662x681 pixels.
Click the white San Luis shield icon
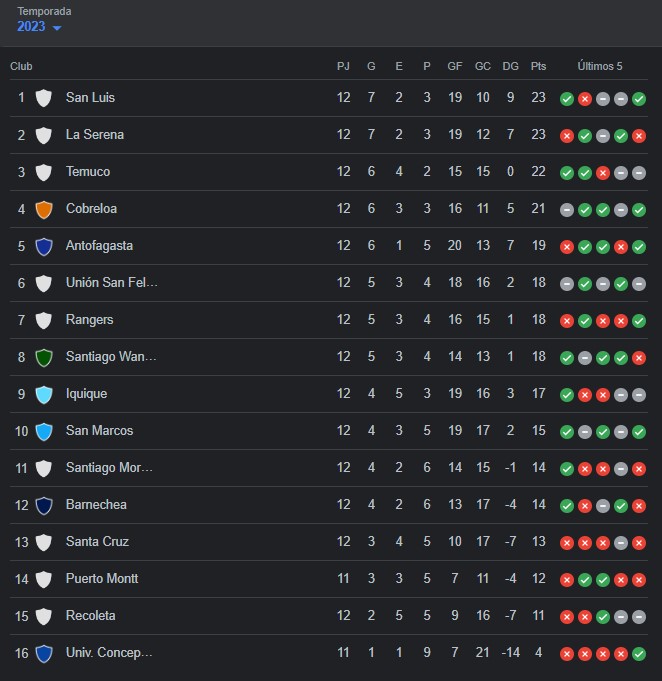coord(44,98)
